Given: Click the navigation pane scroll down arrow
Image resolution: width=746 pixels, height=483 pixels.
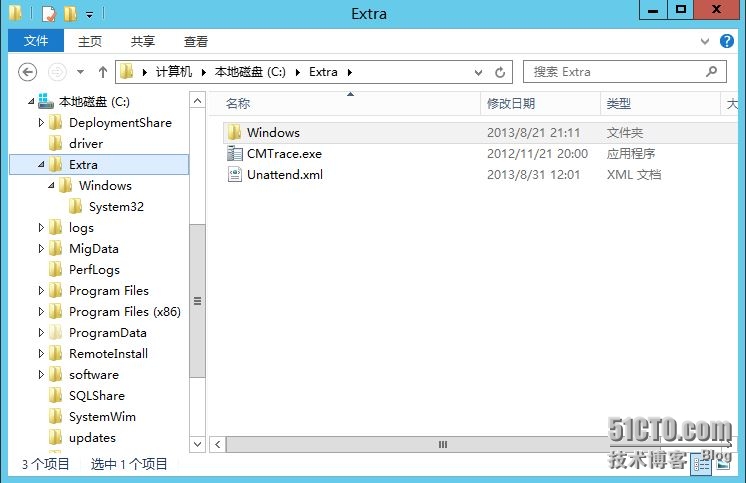Looking at the screenshot, I should pos(197,444).
